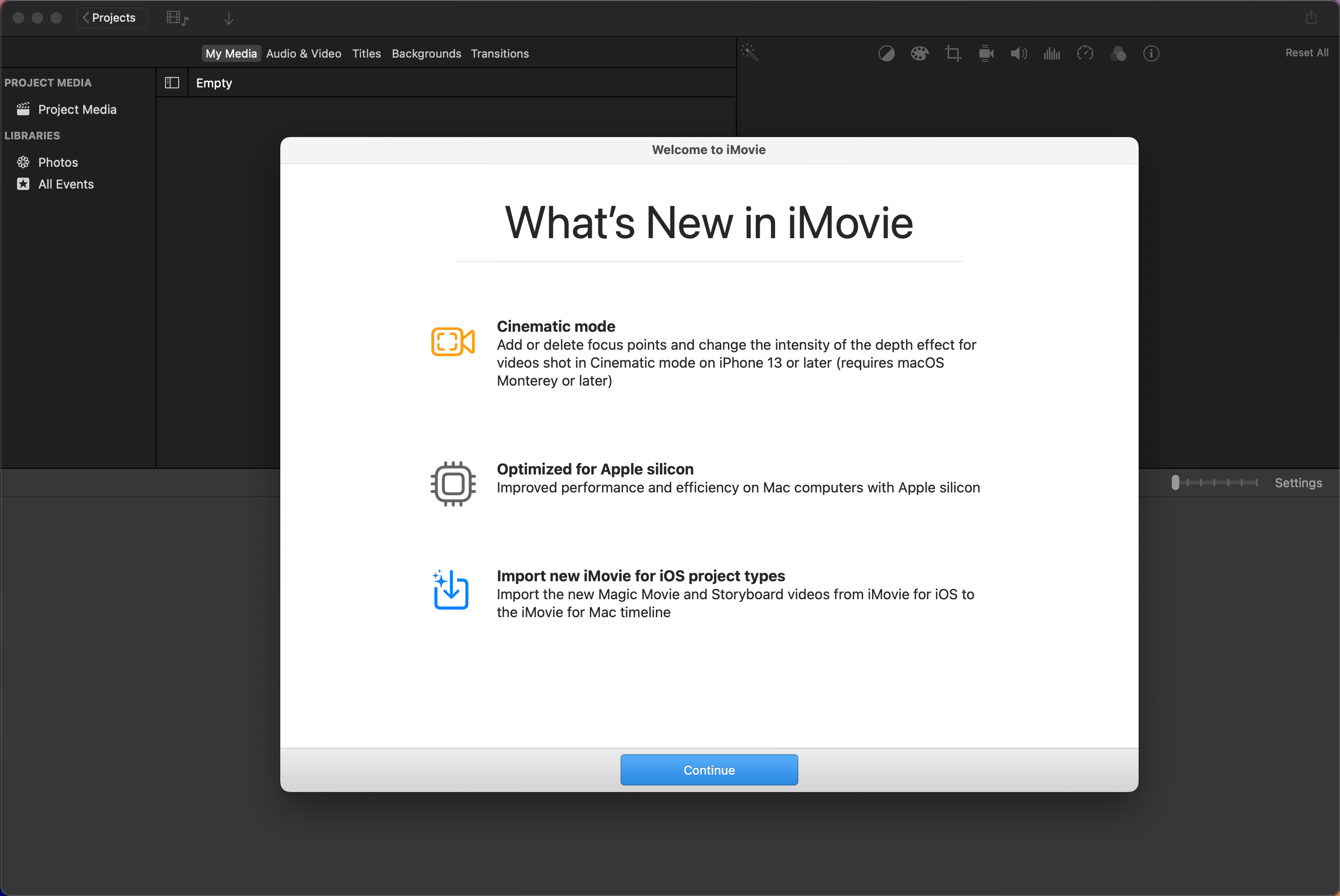Open the volume speaker icon
Image resolution: width=1340 pixels, height=896 pixels.
1018,54
